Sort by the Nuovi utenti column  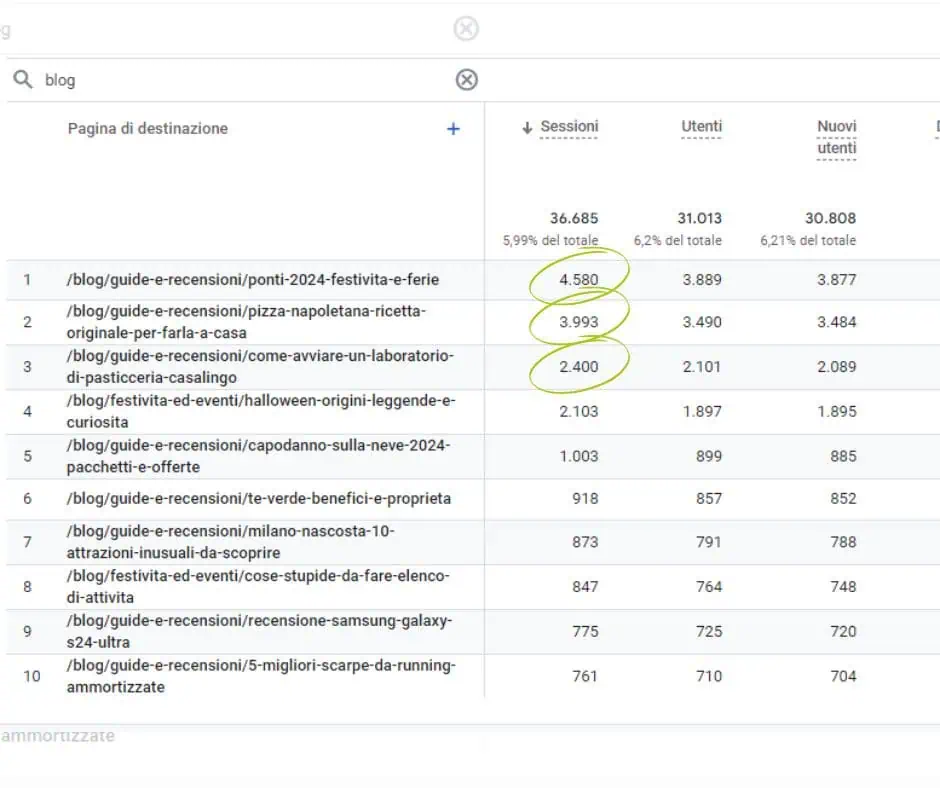[x=836, y=137]
